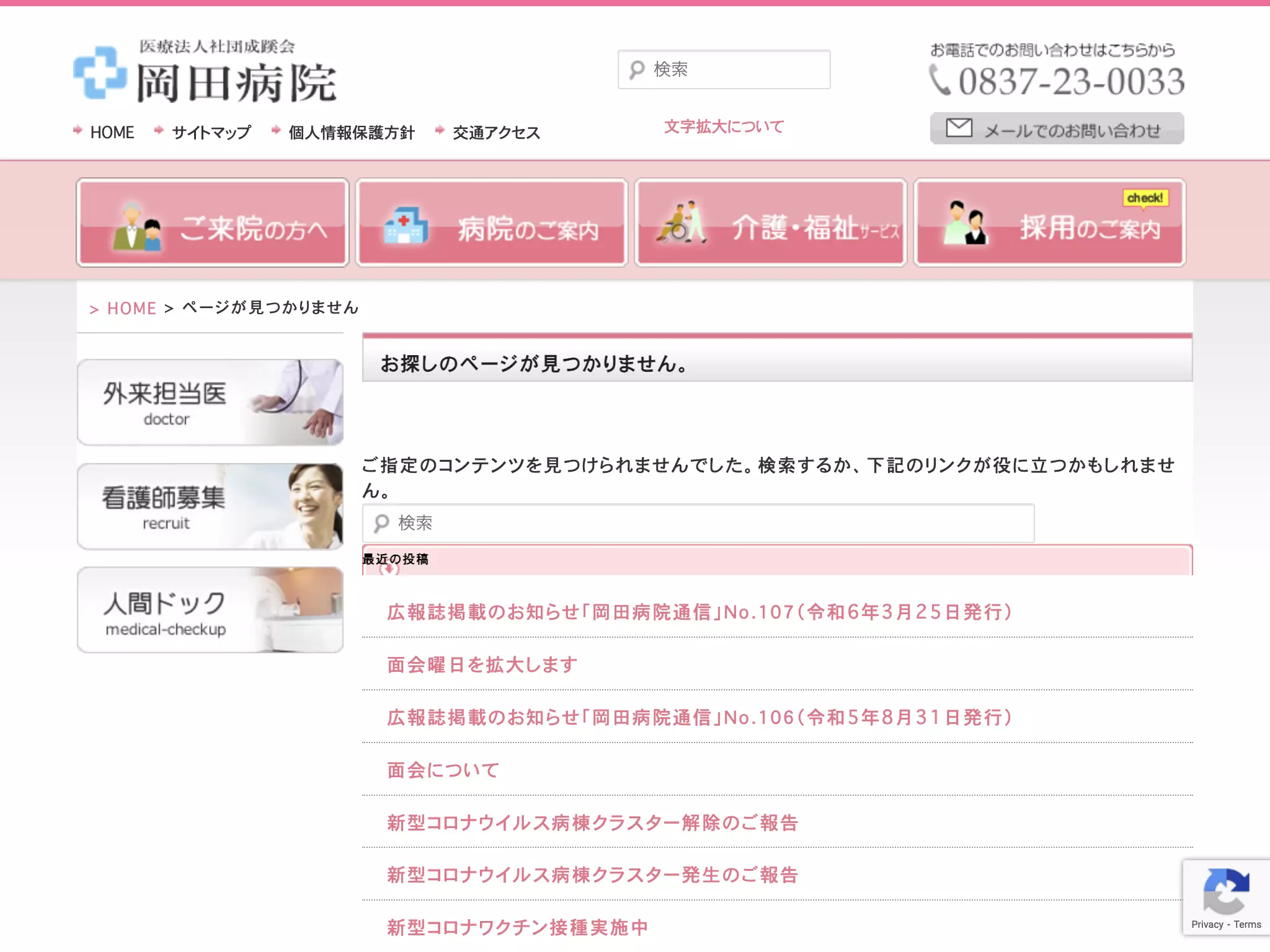Viewport: 1270px width, 952px height.
Task: Focus the large 検索 field in the page body
Action: (x=698, y=523)
